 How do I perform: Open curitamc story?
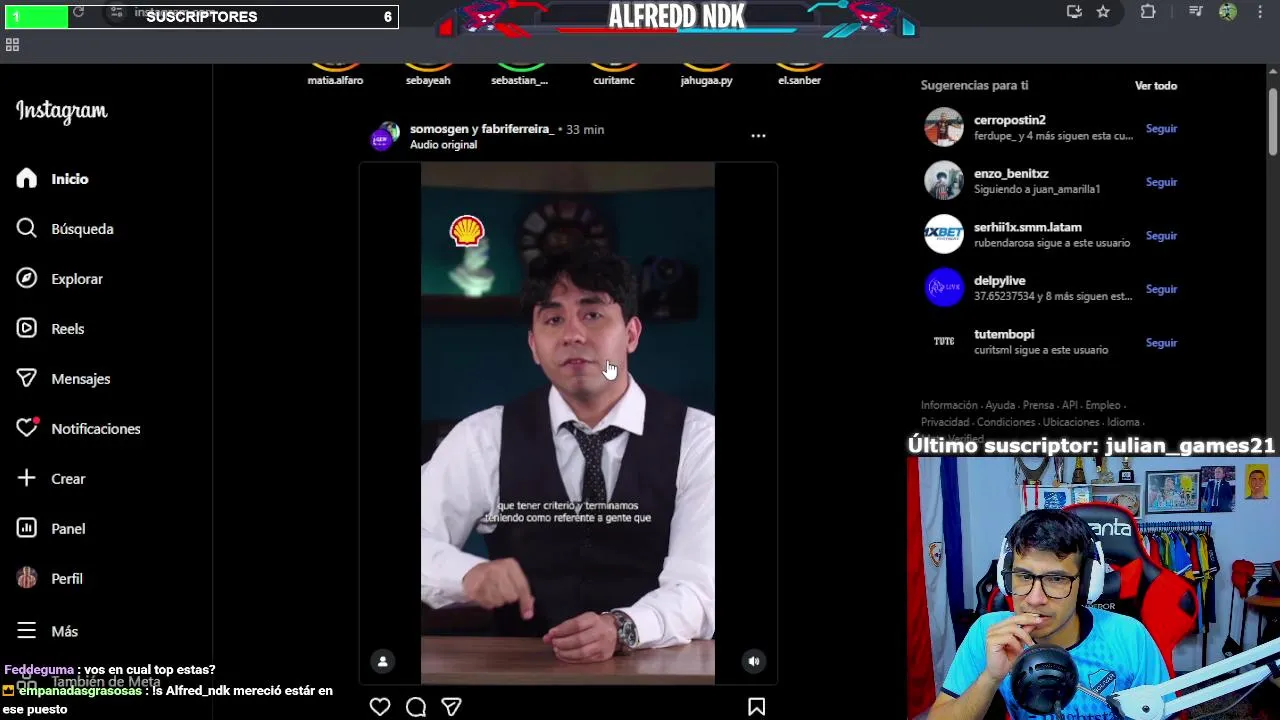[614, 74]
